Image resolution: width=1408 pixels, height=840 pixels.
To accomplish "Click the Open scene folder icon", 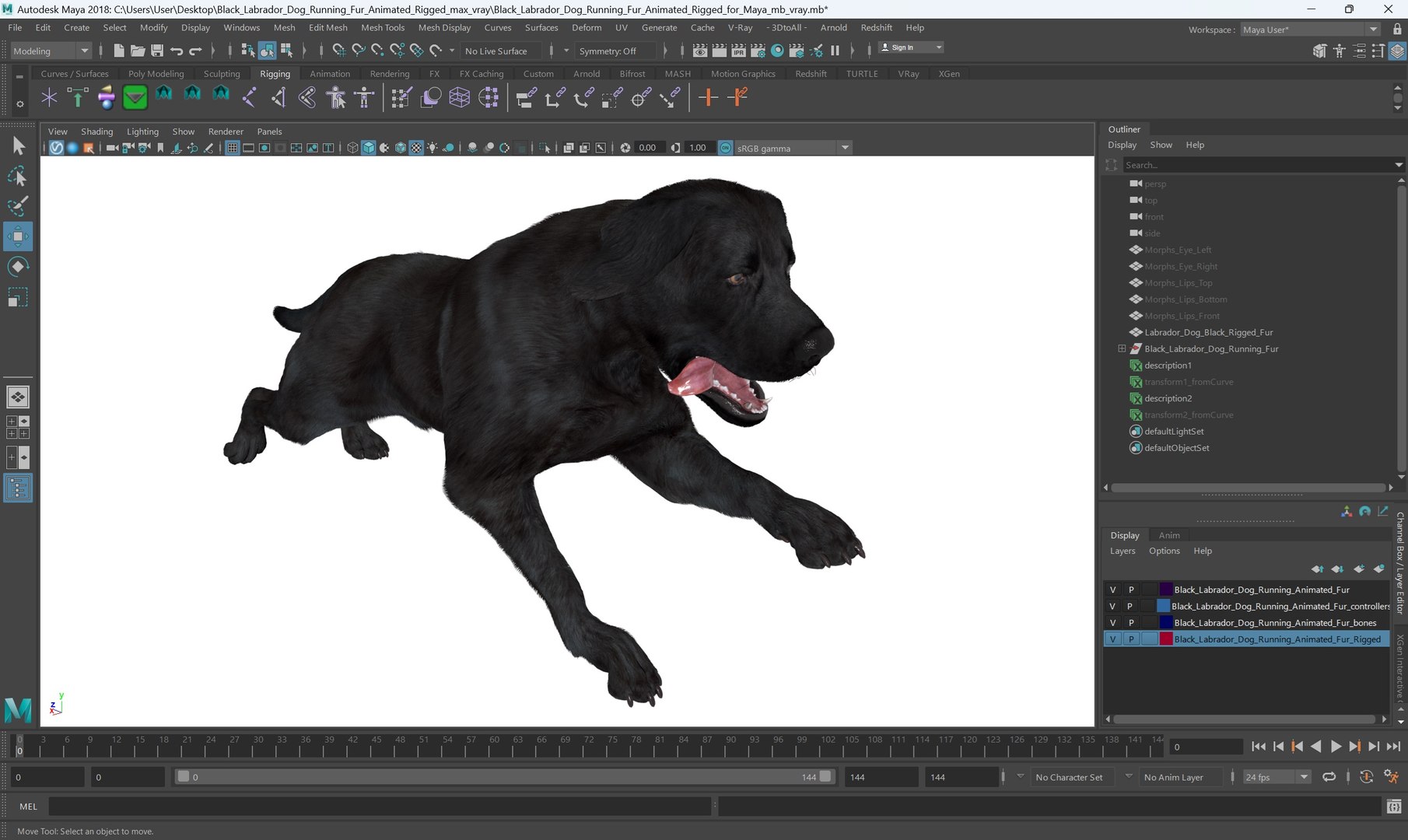I will tap(138, 51).
